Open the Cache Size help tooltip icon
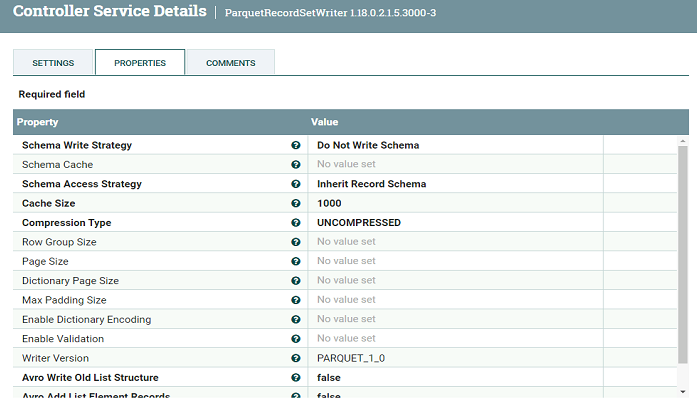Viewport: 697px width, 406px height. click(x=296, y=203)
